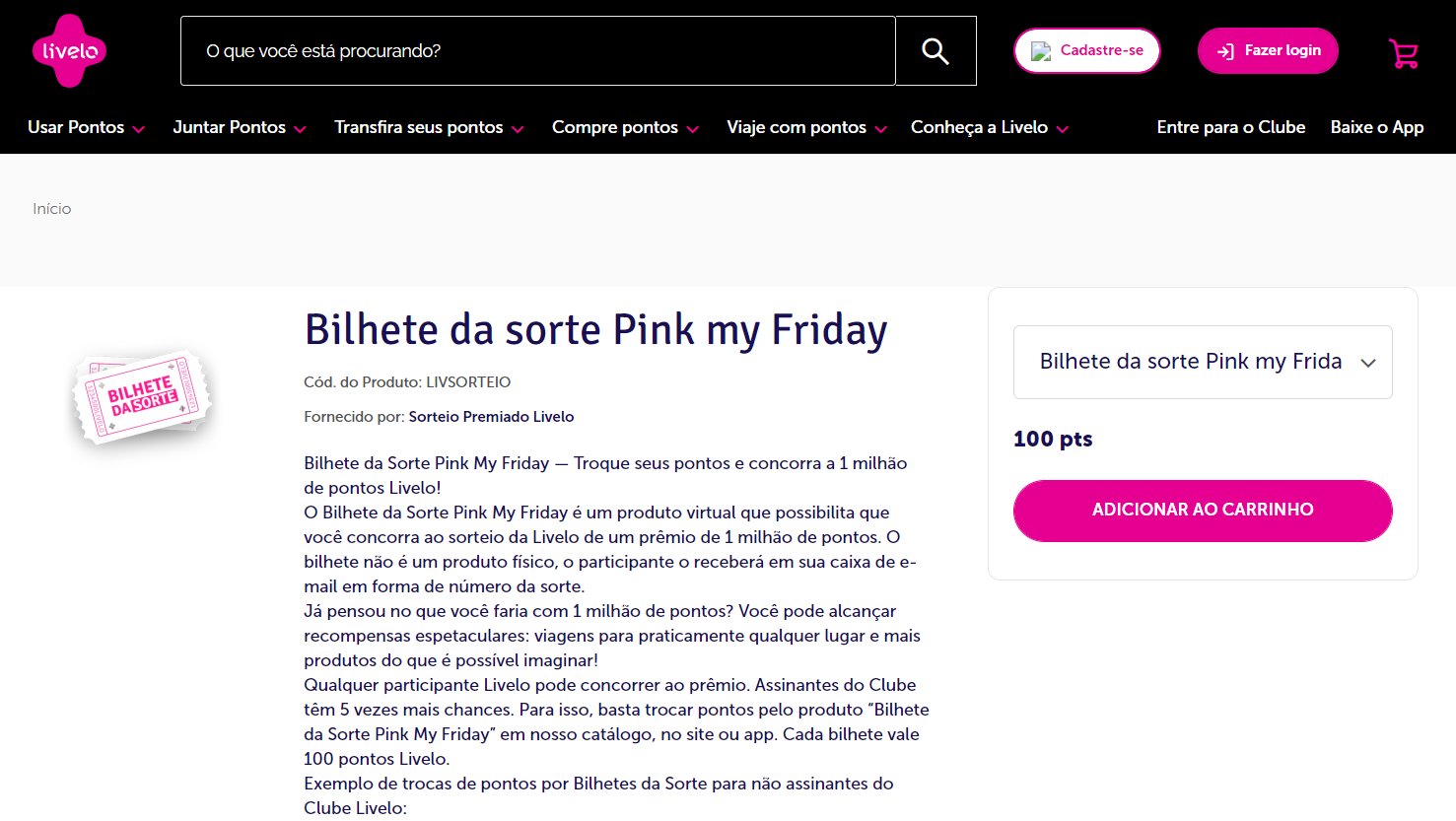Open the Bilhete da sorte product selector
The height and width of the screenshot is (821, 1456).
click(1203, 362)
